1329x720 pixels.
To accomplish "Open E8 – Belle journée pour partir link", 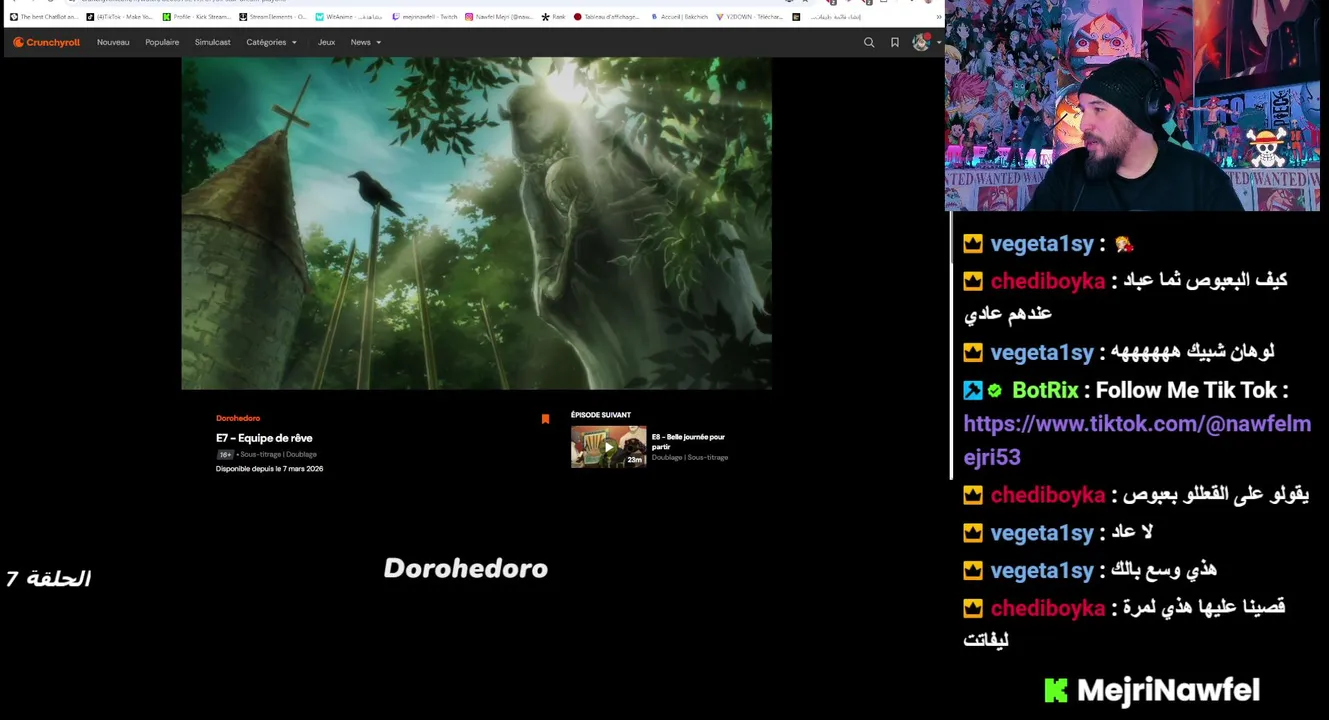I will coord(688,441).
